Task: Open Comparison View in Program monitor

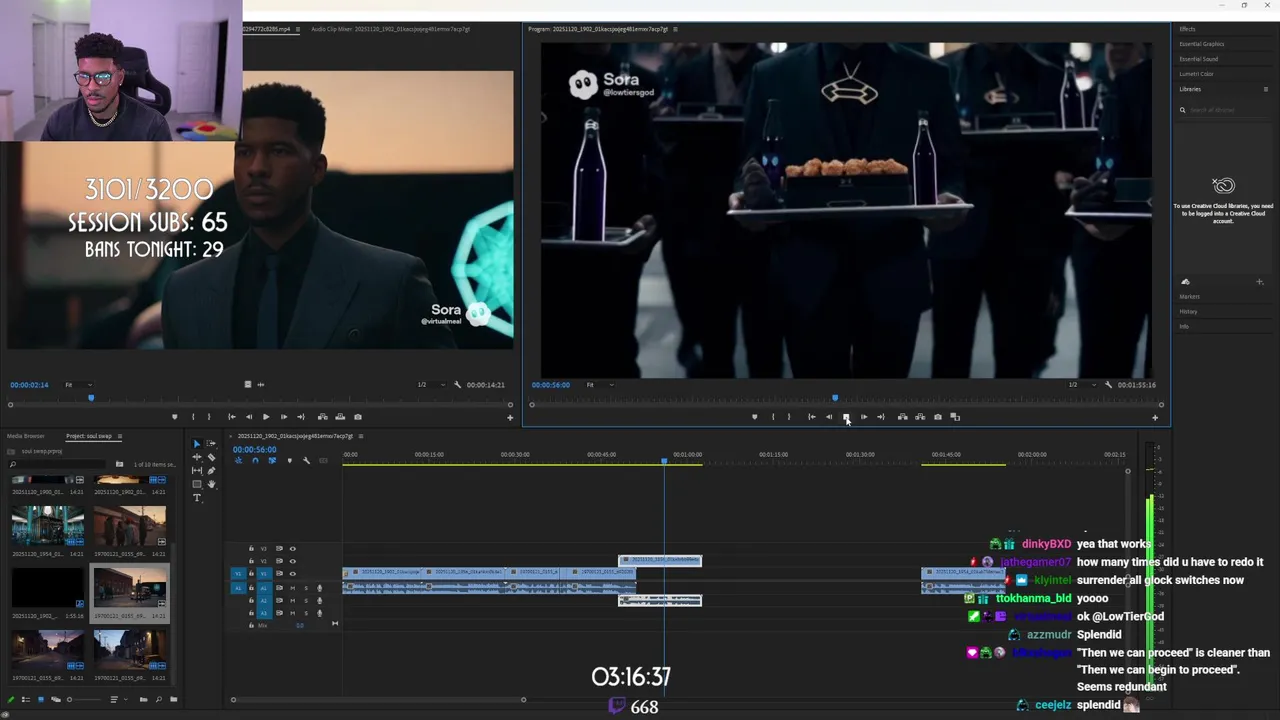Action: (x=955, y=417)
